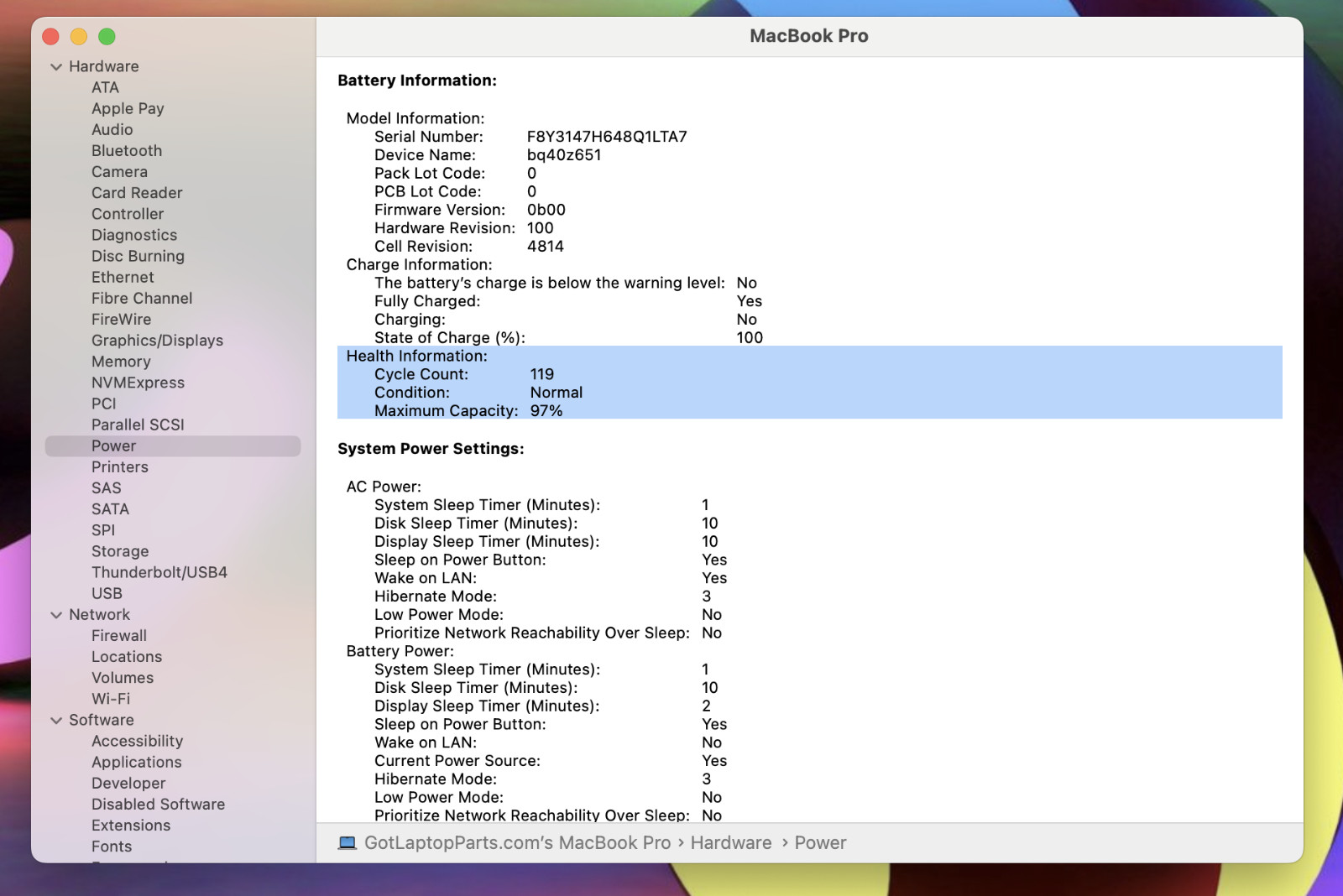Screen dimensions: 1343x896
Task: Open the Audio hardware entry
Action: [x=112, y=129]
